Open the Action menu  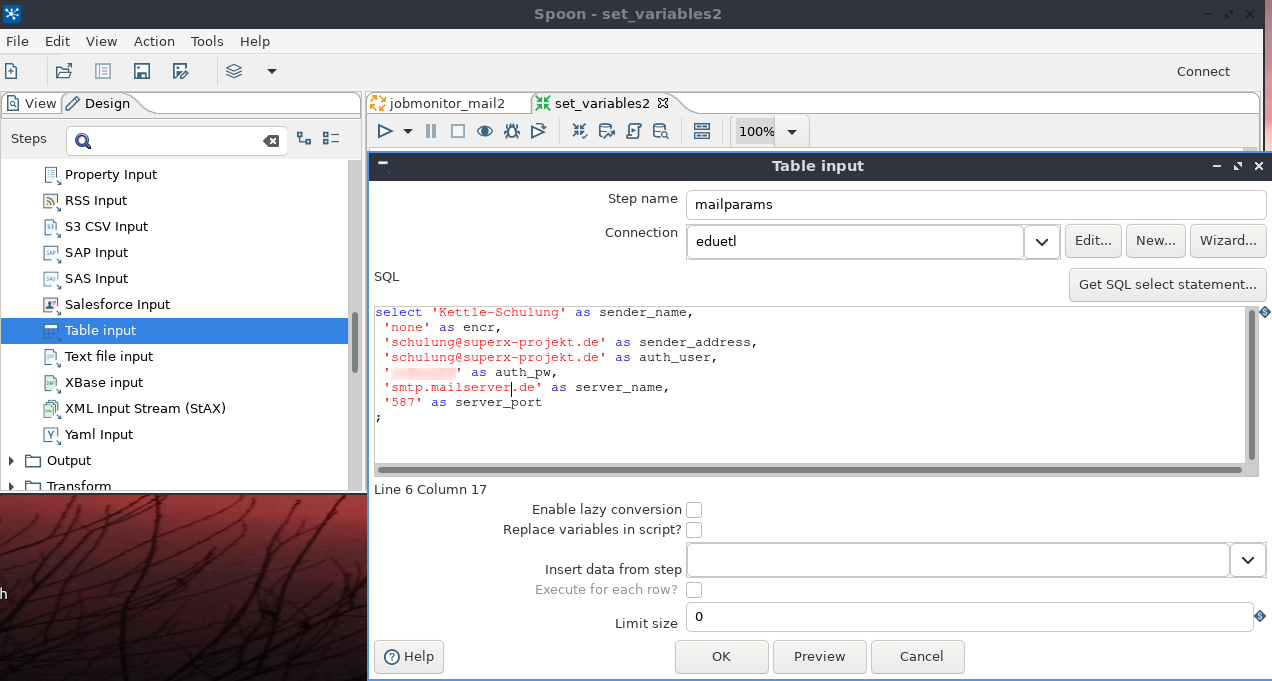154,41
